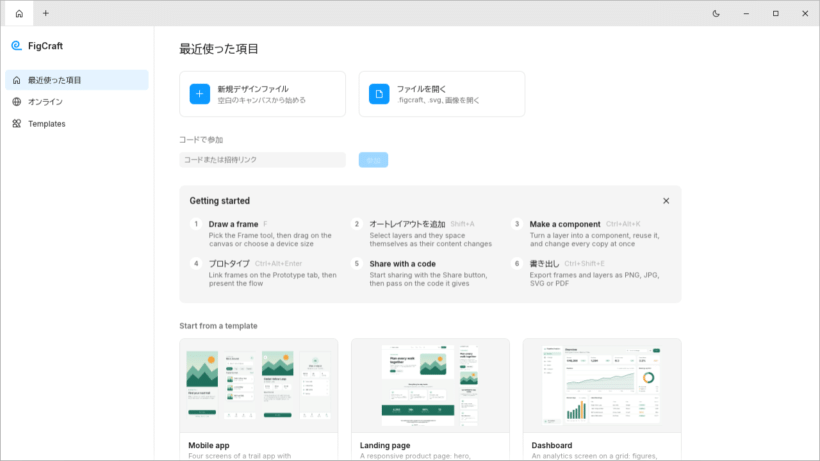Click the blue plus icon for new file
The height and width of the screenshot is (461, 820).
pos(200,94)
